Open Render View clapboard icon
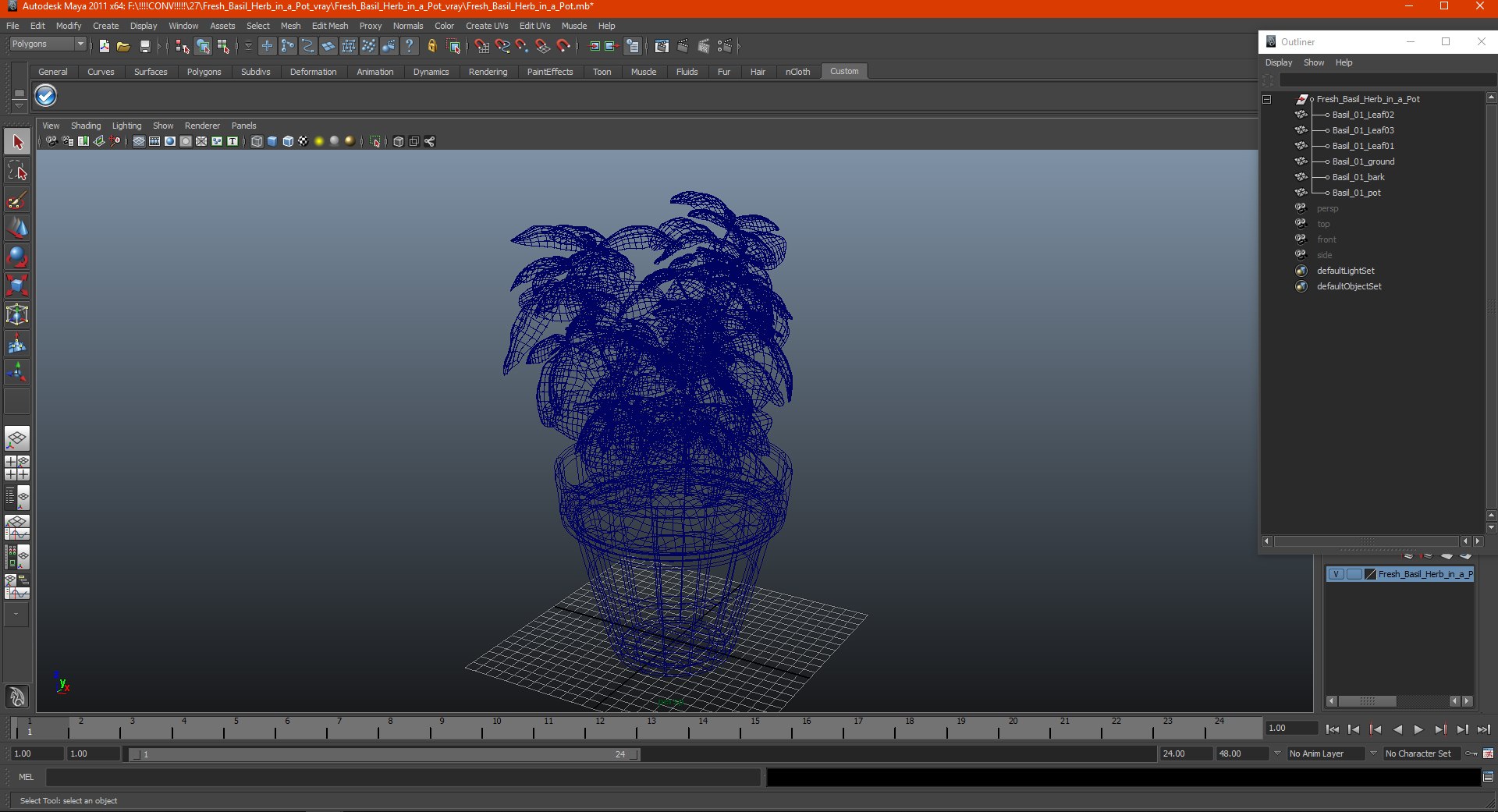 [x=662, y=47]
